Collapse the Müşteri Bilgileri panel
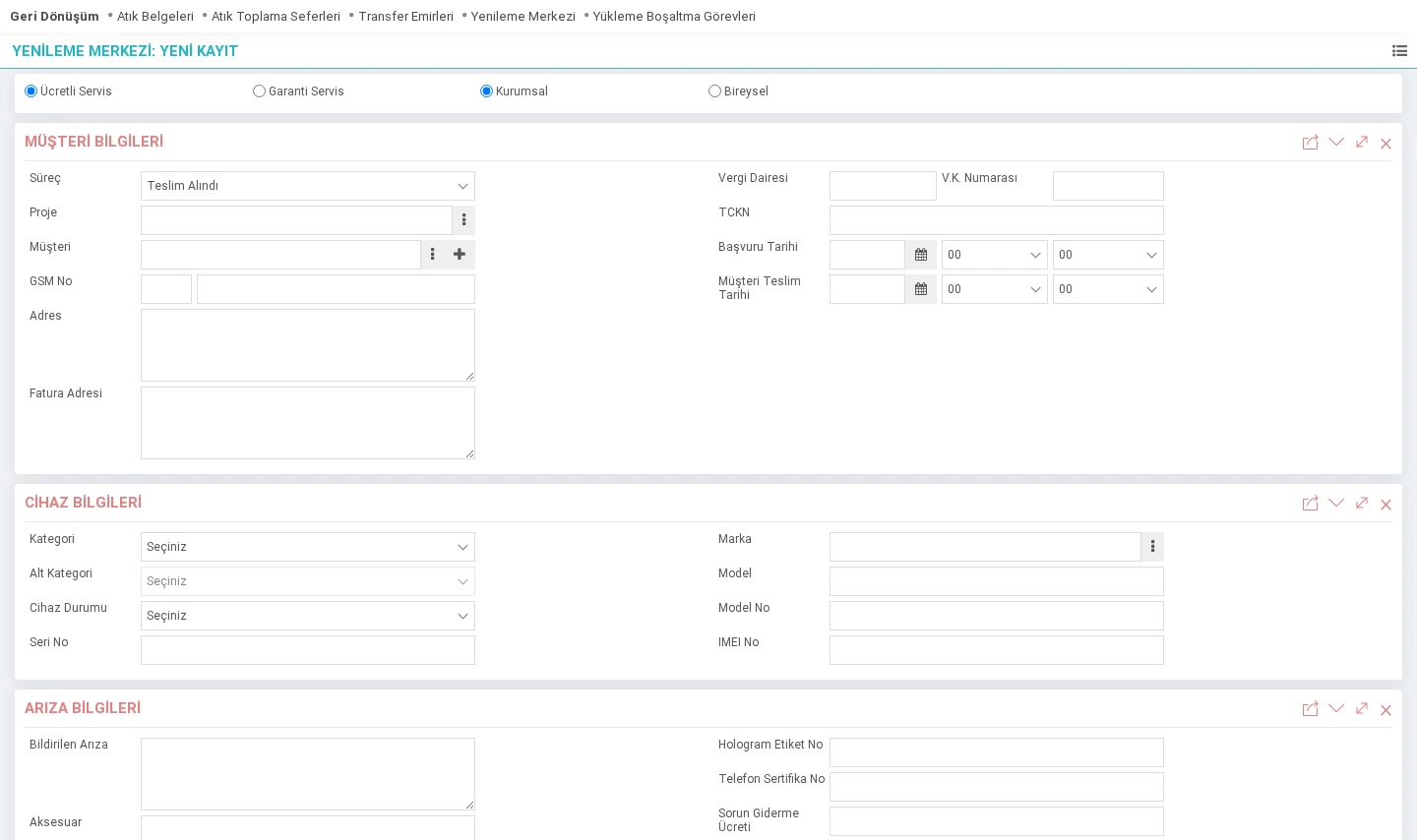The image size is (1417, 840). coord(1336,143)
